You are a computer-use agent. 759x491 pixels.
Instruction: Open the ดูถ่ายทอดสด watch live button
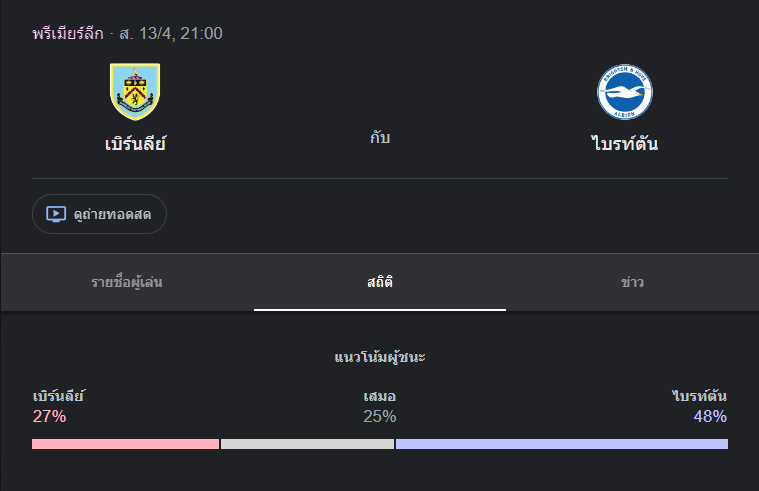pyautogui.click(x=99, y=214)
